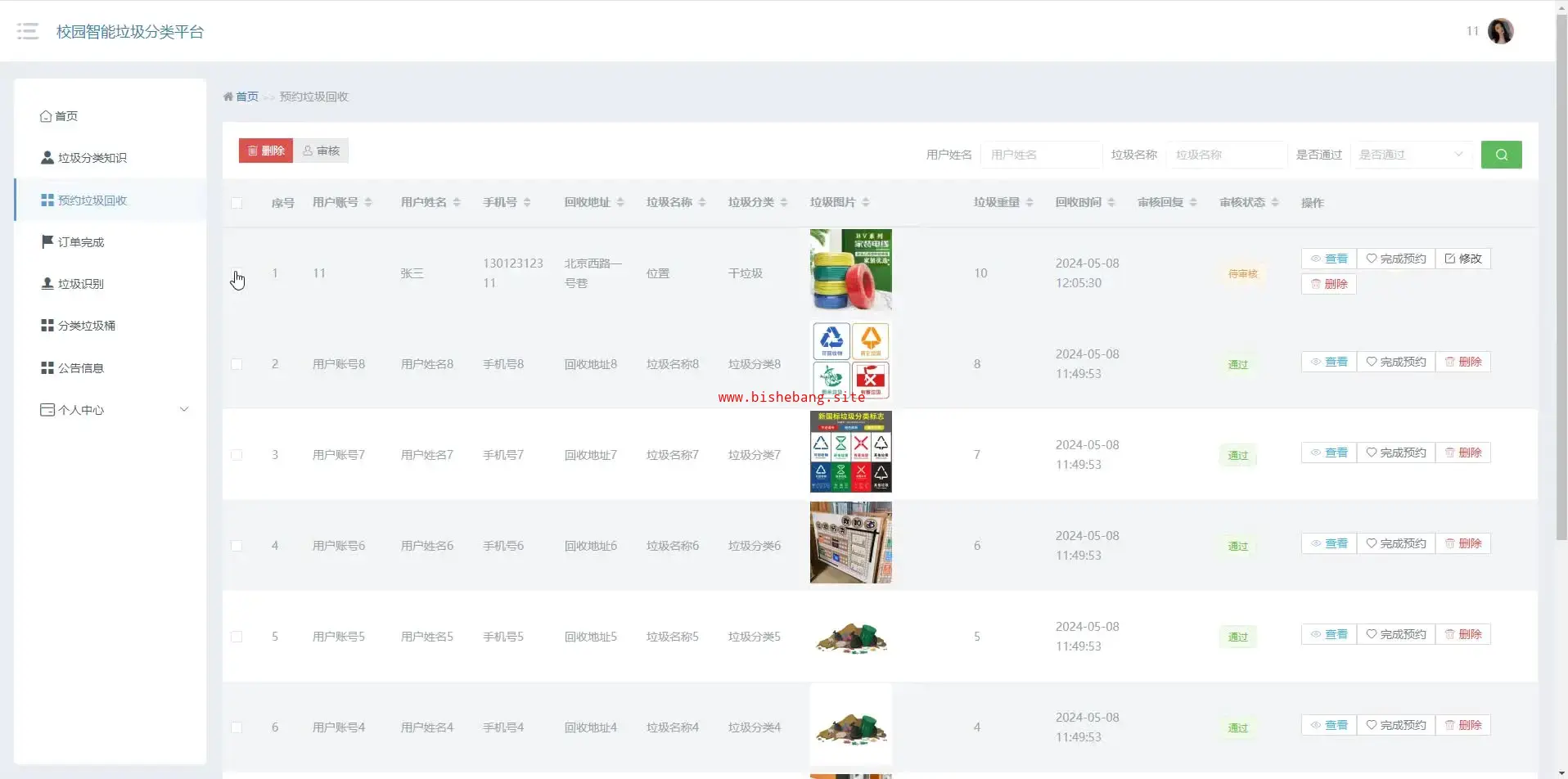This screenshot has height=779, width=1568.
Task: Check the row checkbox for 用户账号5
Action: [x=237, y=637]
